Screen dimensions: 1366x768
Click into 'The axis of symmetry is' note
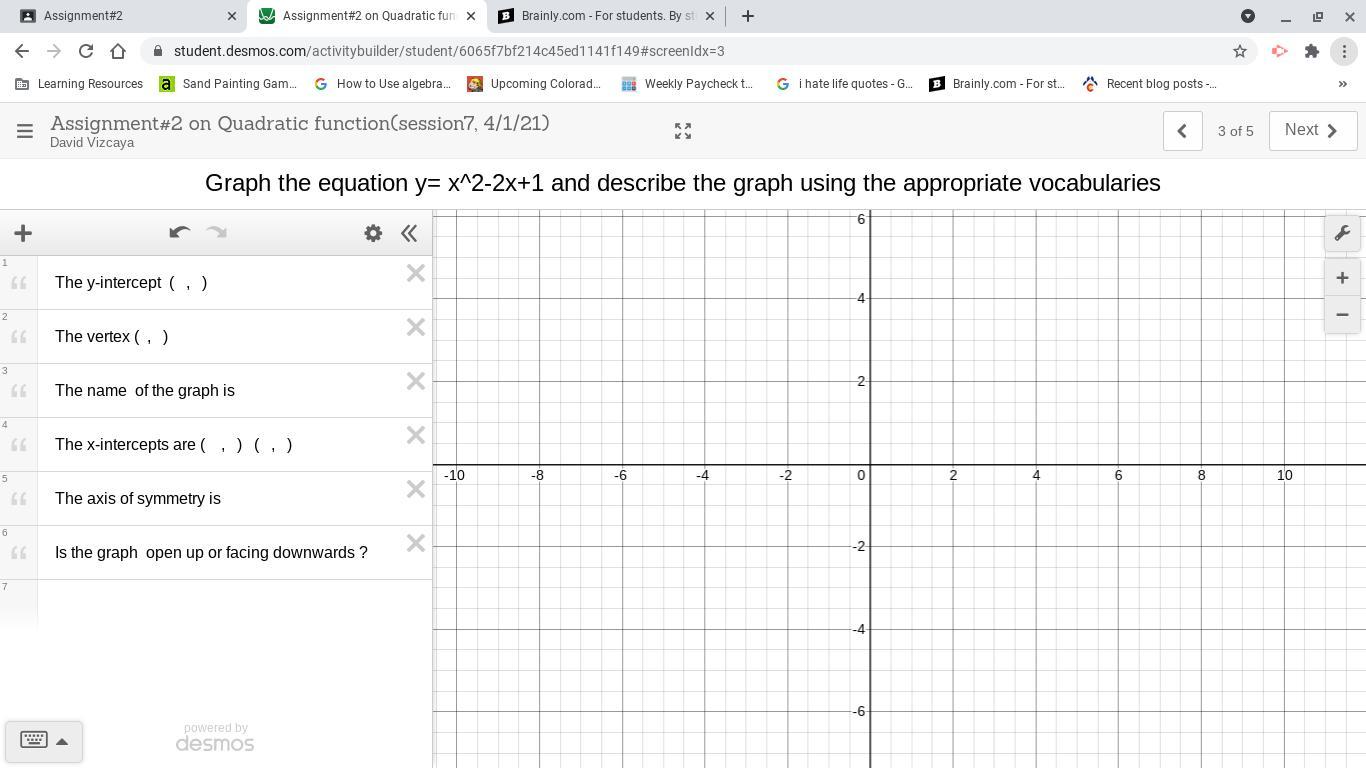click(x=220, y=498)
